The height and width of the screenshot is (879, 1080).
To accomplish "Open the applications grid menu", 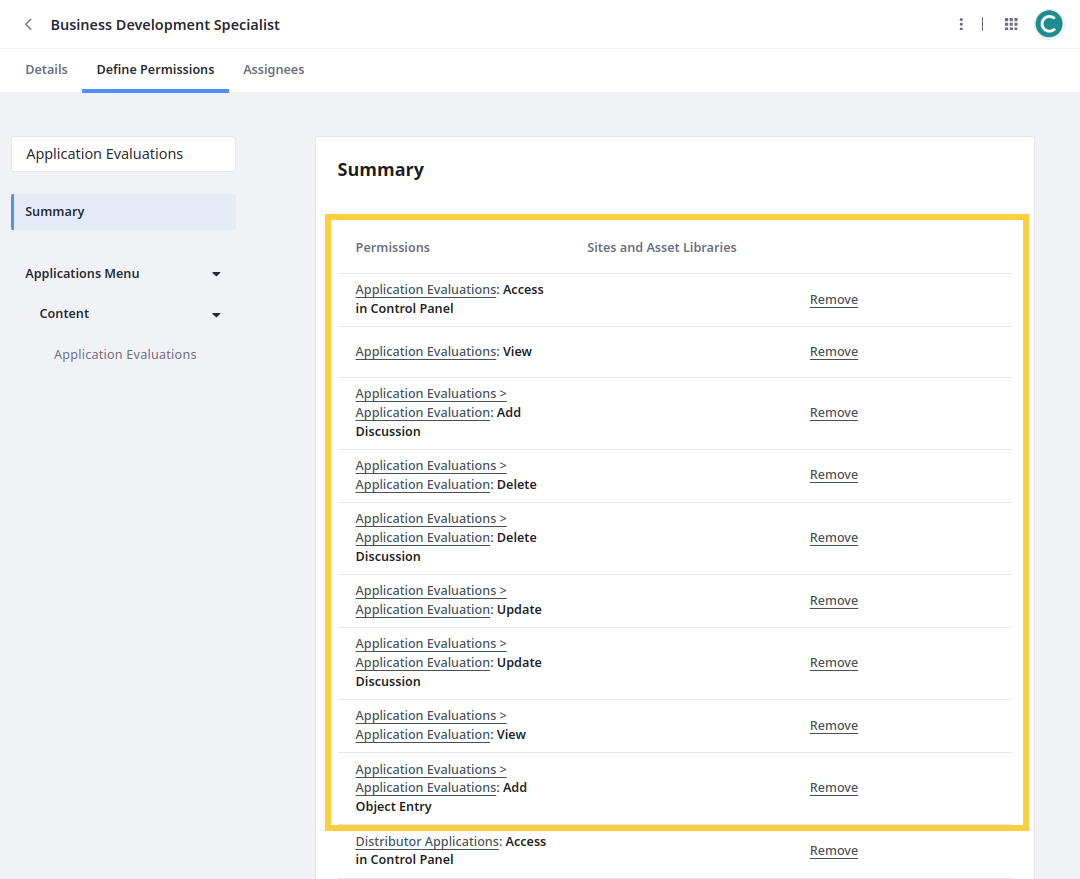I will click(1011, 25).
